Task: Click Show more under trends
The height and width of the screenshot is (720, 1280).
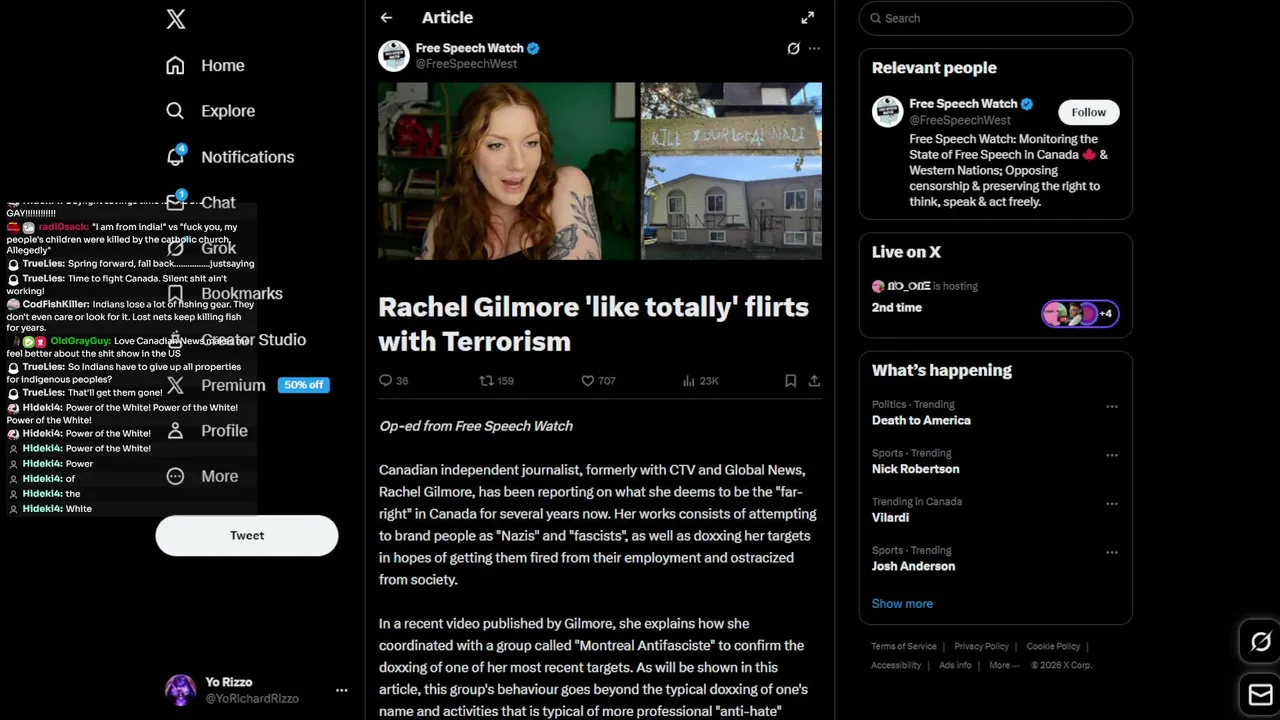Action: [902, 604]
